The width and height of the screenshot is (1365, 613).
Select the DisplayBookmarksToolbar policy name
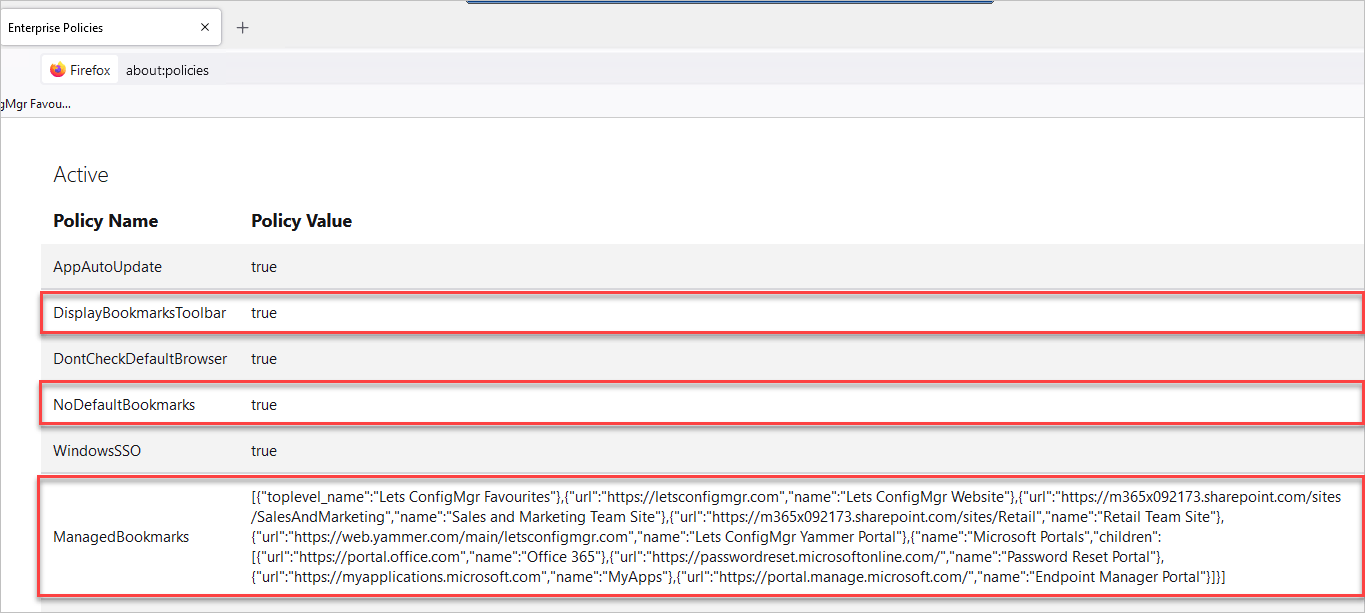pos(139,313)
